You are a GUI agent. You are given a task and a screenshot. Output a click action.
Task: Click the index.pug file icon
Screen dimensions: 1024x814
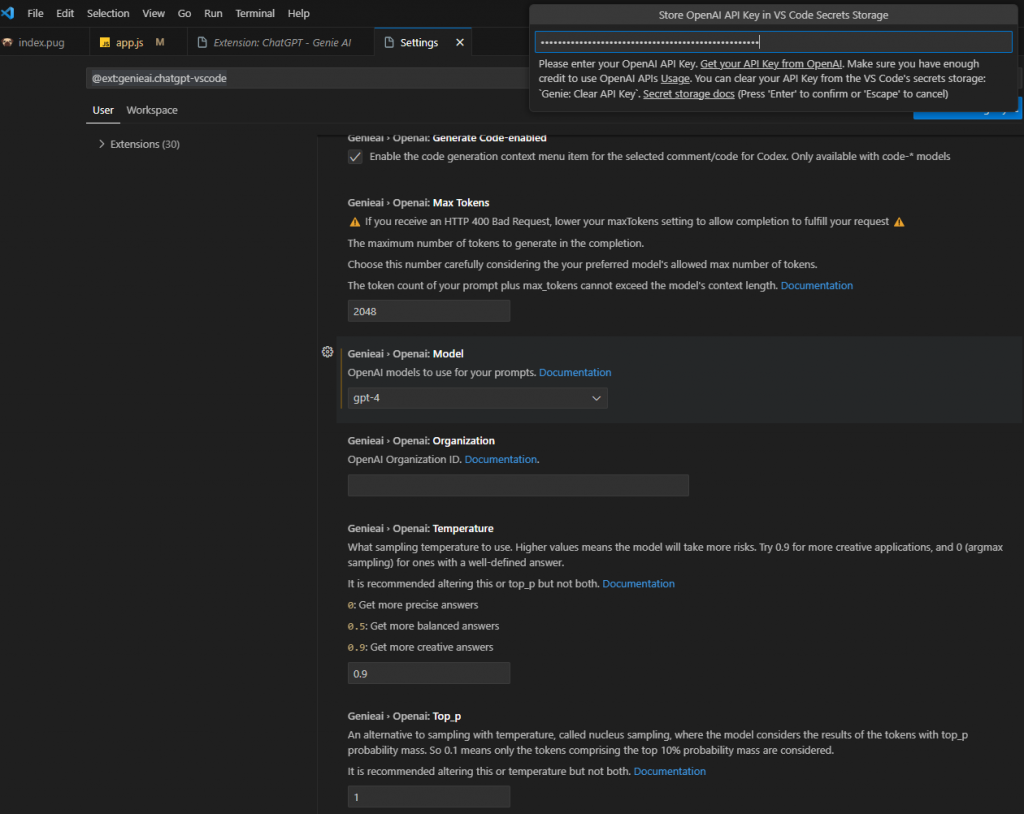coord(7,42)
